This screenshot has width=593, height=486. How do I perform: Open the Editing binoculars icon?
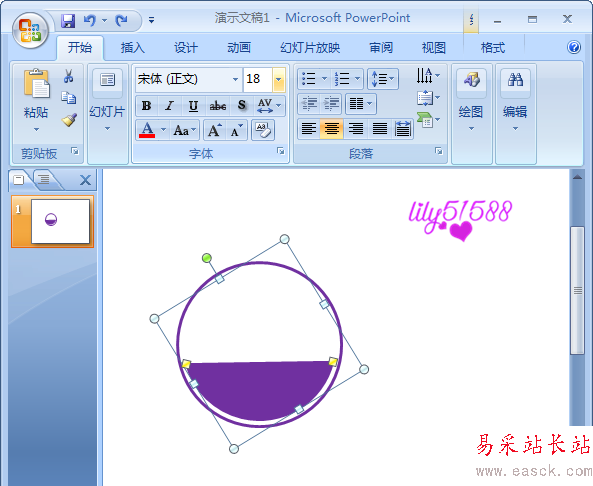(515, 79)
